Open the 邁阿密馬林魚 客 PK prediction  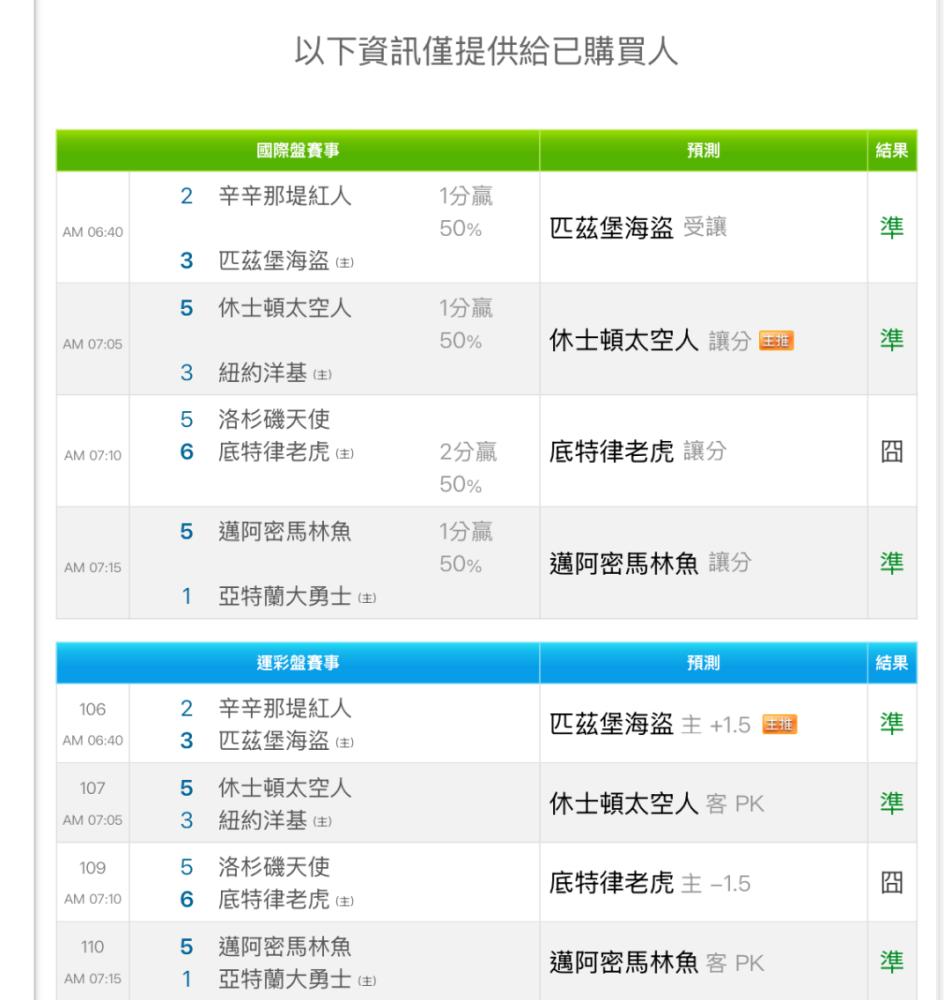(656, 963)
